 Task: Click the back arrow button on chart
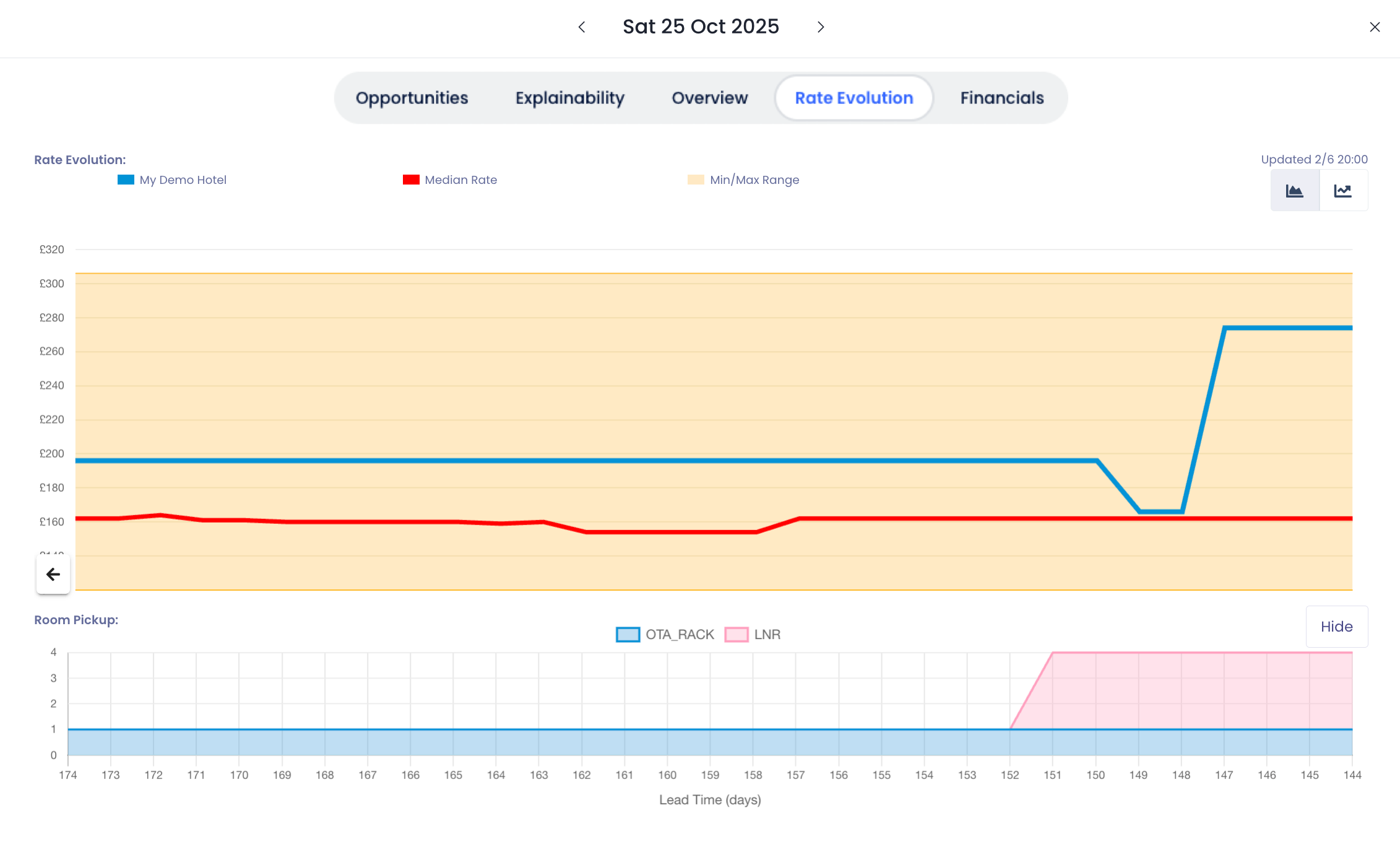click(x=53, y=575)
